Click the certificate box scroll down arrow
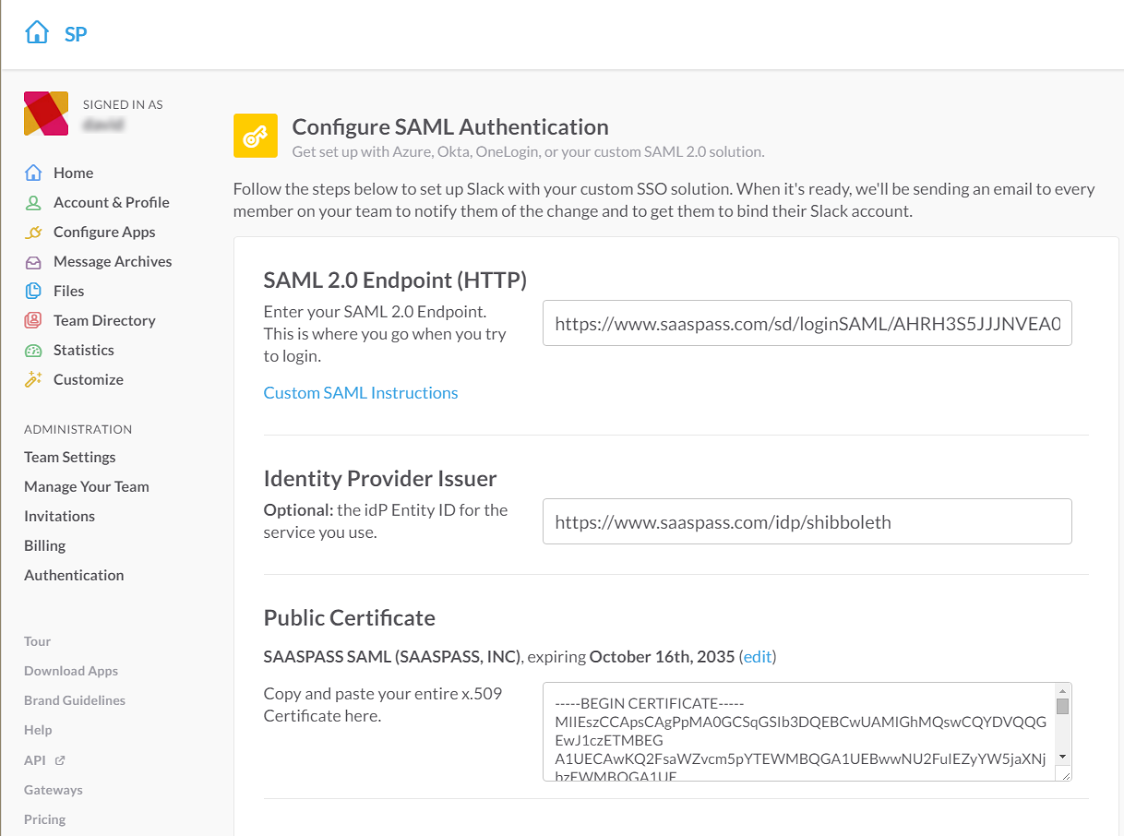 coord(1063,757)
